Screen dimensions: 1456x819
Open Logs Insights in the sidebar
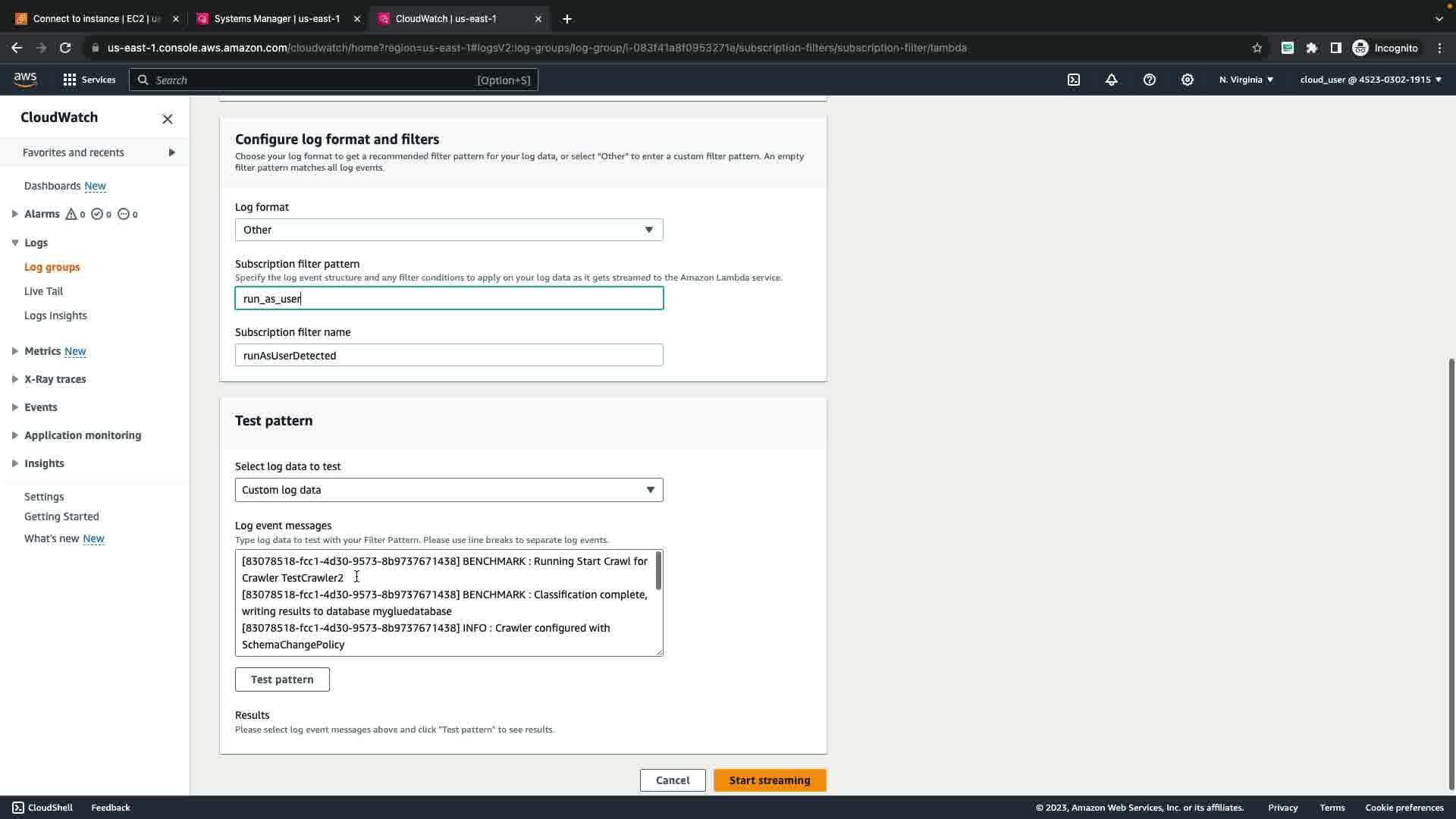tap(55, 315)
